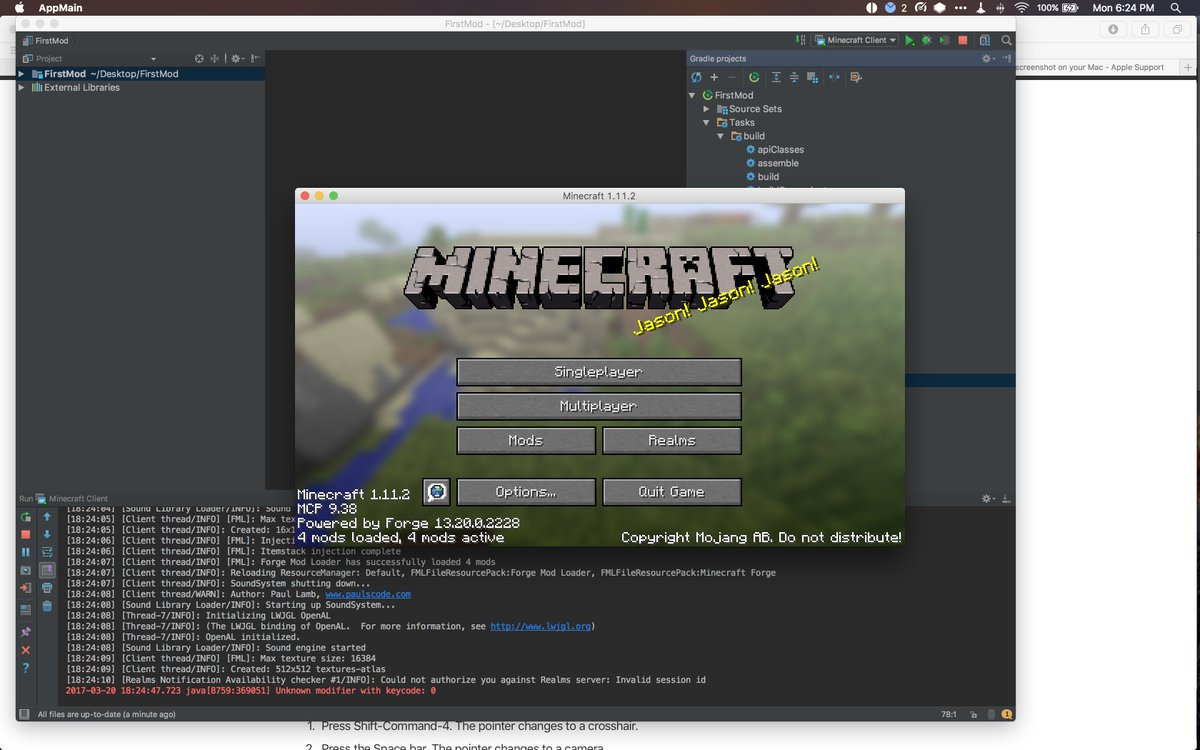The width and height of the screenshot is (1200, 750).
Task: Pin the Run tab
Action: [25, 632]
